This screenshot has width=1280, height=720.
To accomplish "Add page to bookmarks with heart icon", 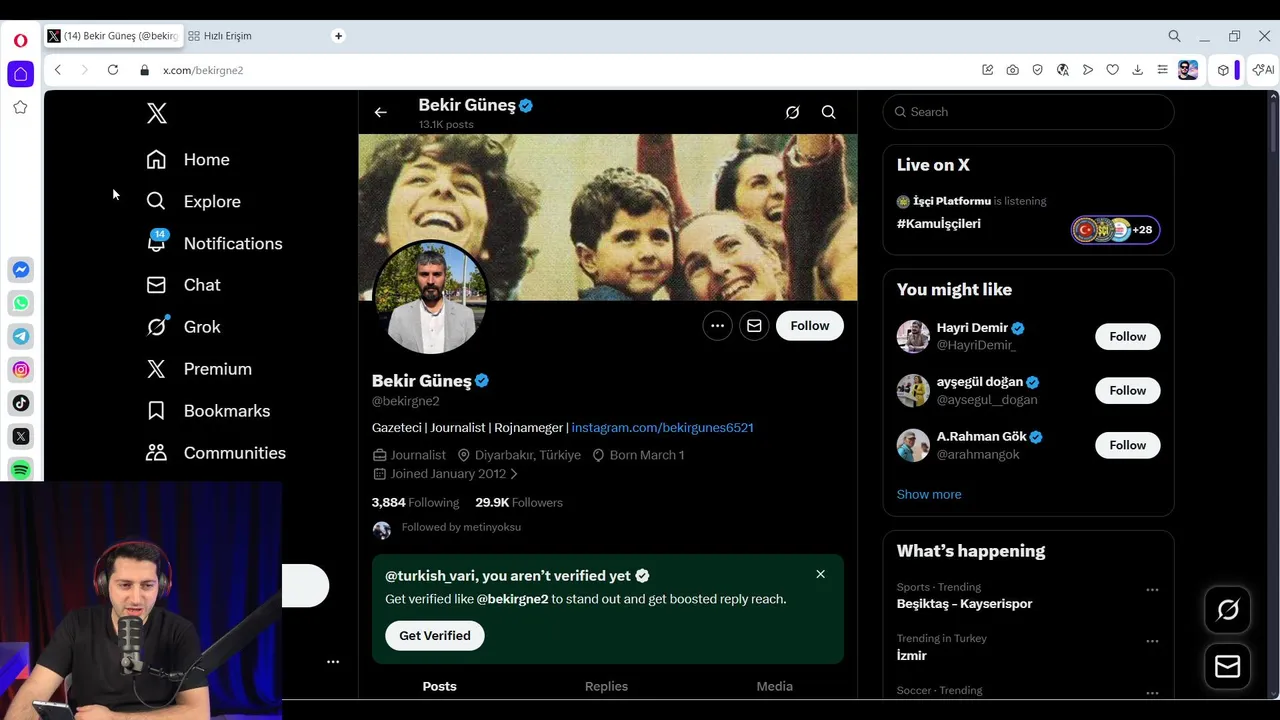I will click(1112, 70).
